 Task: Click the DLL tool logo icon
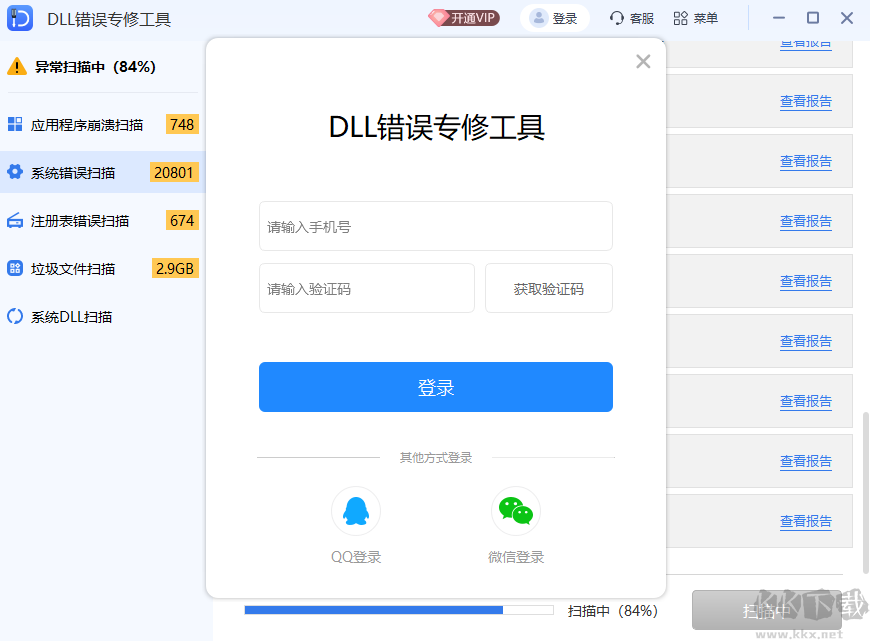[20, 17]
